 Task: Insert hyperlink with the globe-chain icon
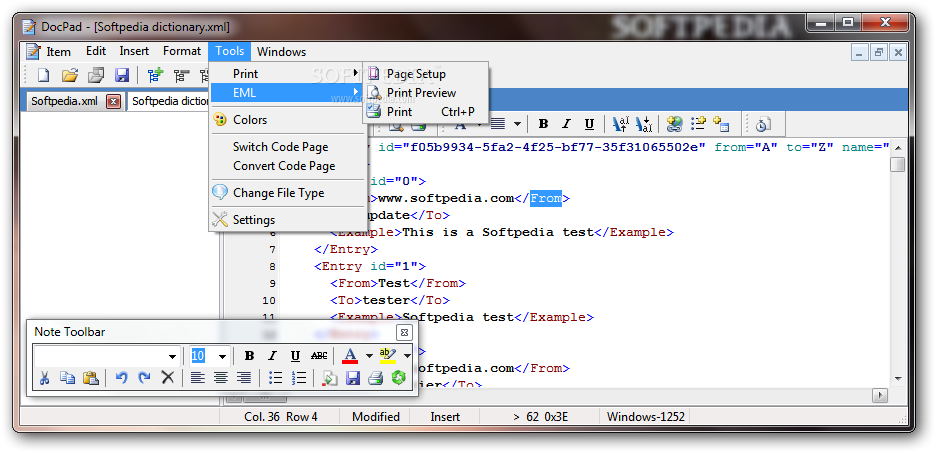point(675,124)
